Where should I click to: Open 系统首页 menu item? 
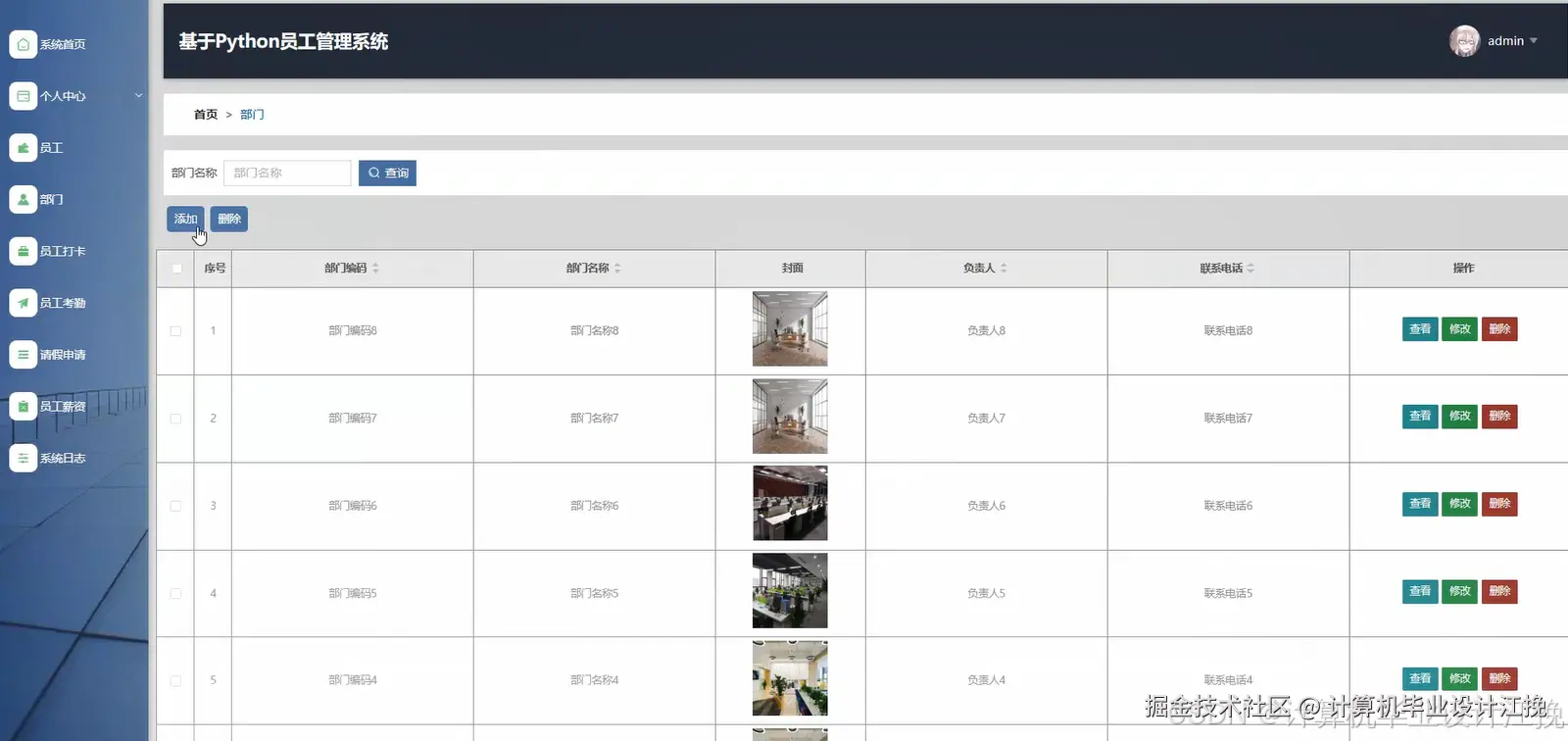coord(63,44)
